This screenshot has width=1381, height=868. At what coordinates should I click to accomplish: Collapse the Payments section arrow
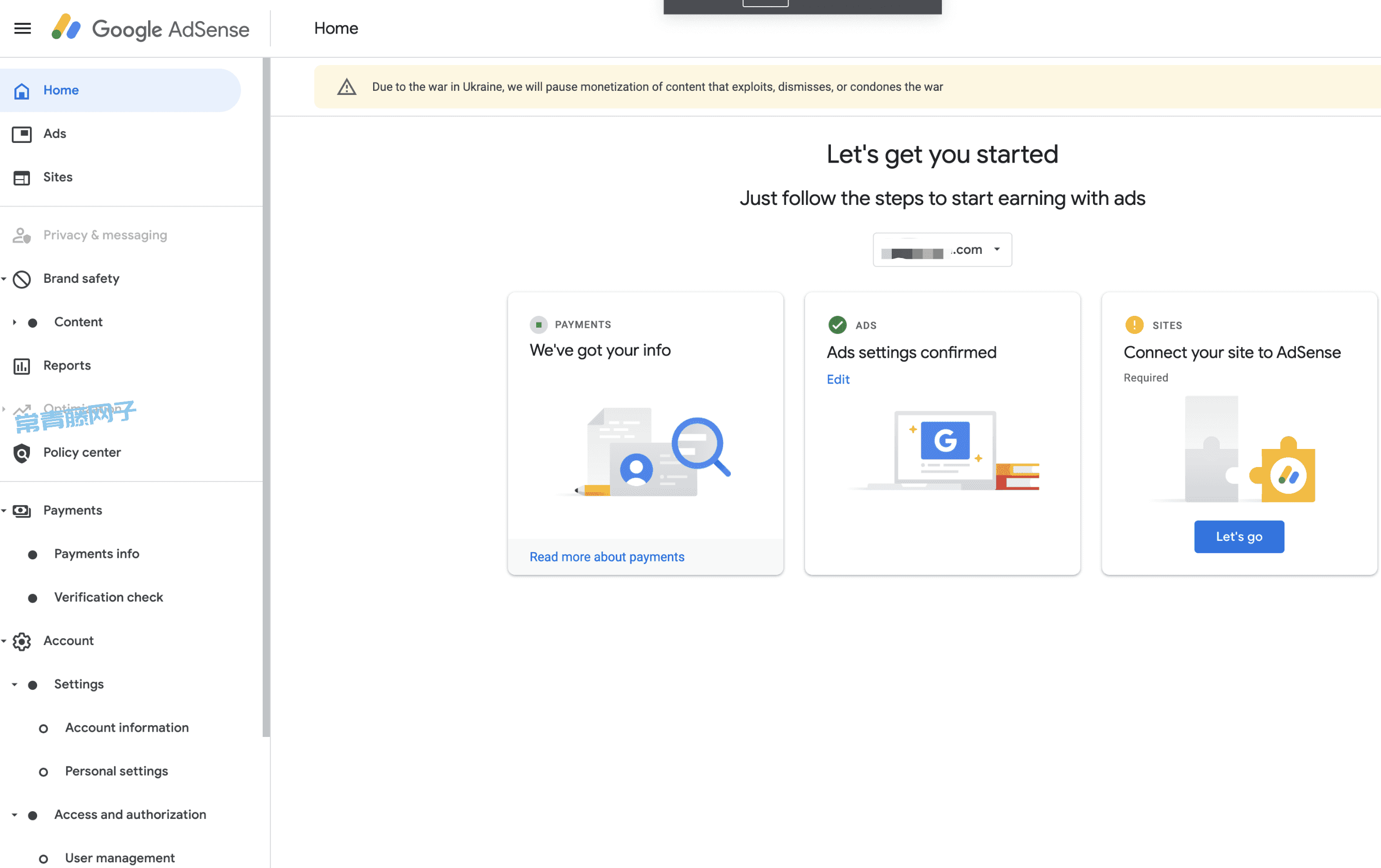pos(4,511)
